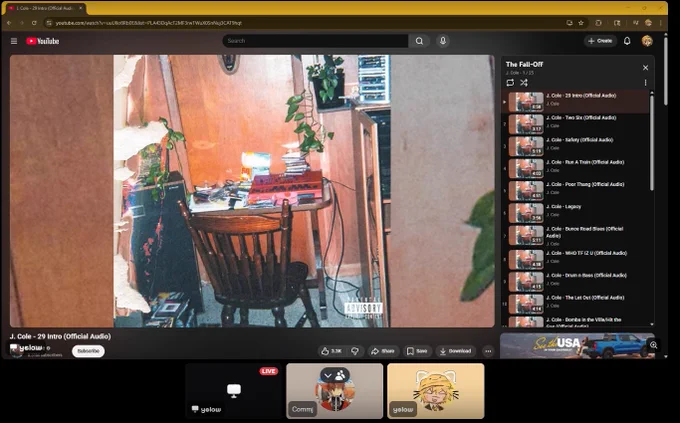Download the video
This screenshot has width=680, height=423.
pyautogui.click(x=455, y=351)
